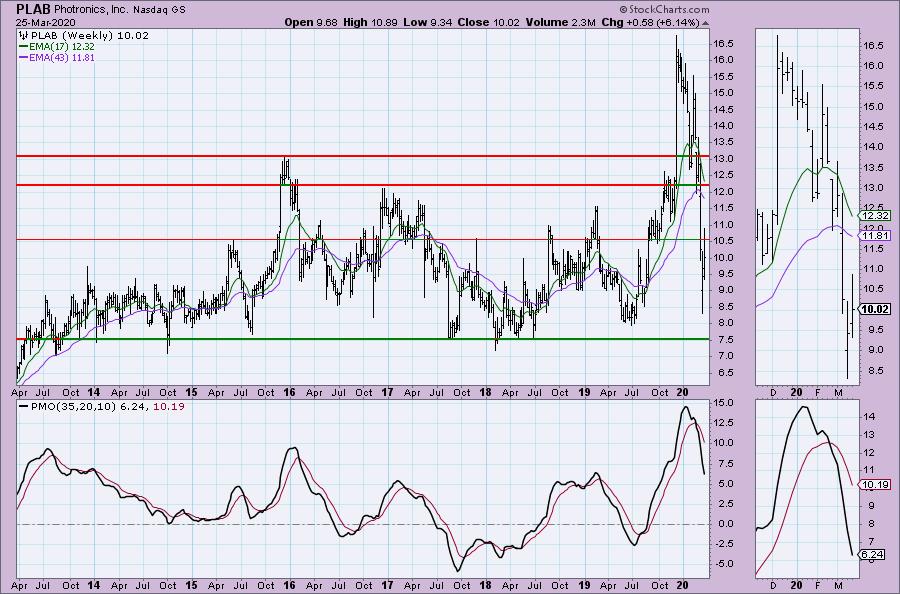Open the © StockCharts.com link
Viewport: 900px width, 594px height.
pos(664,9)
